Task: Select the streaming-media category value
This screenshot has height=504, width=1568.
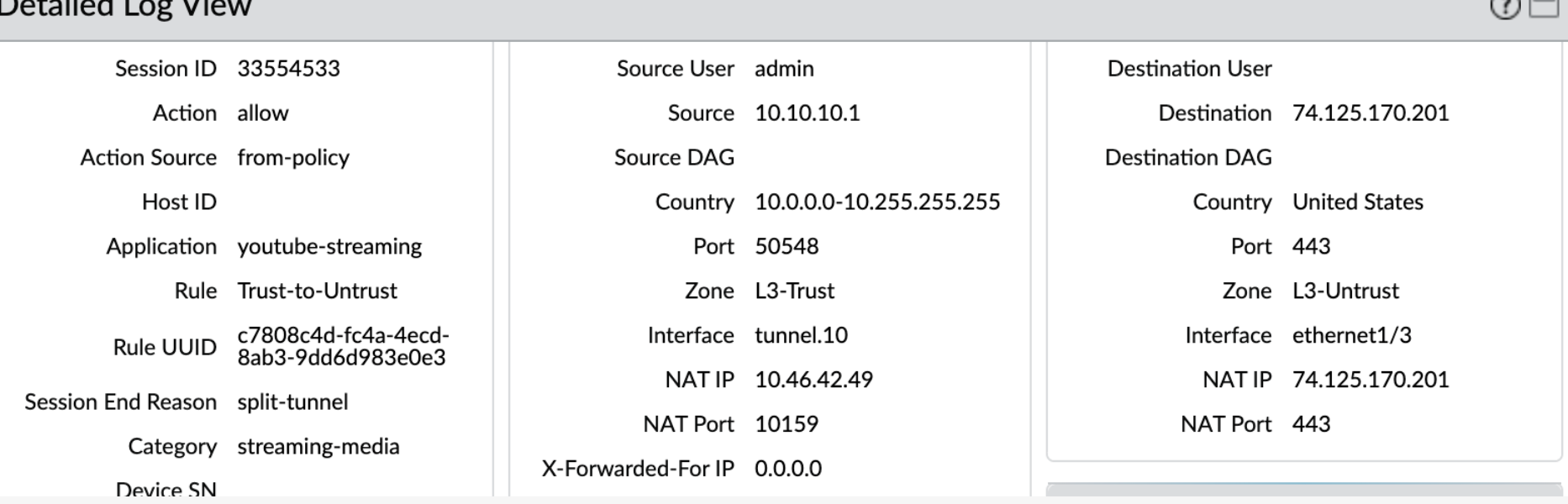Action: coord(318,447)
